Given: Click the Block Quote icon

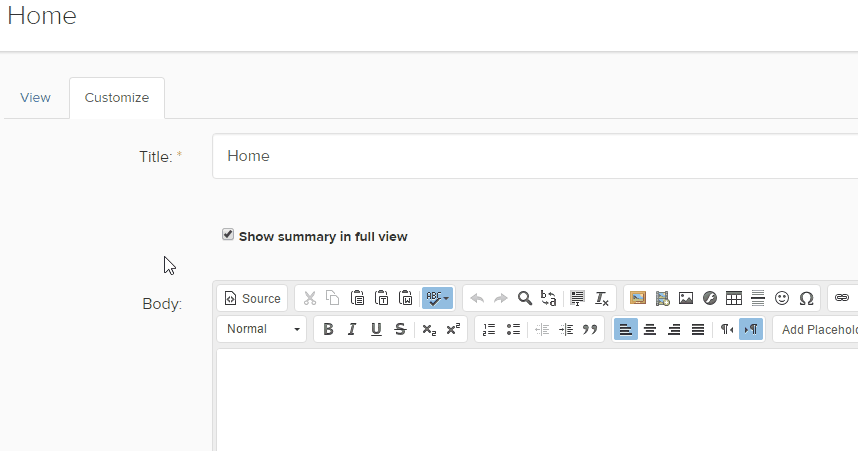Looking at the screenshot, I should (x=590, y=329).
